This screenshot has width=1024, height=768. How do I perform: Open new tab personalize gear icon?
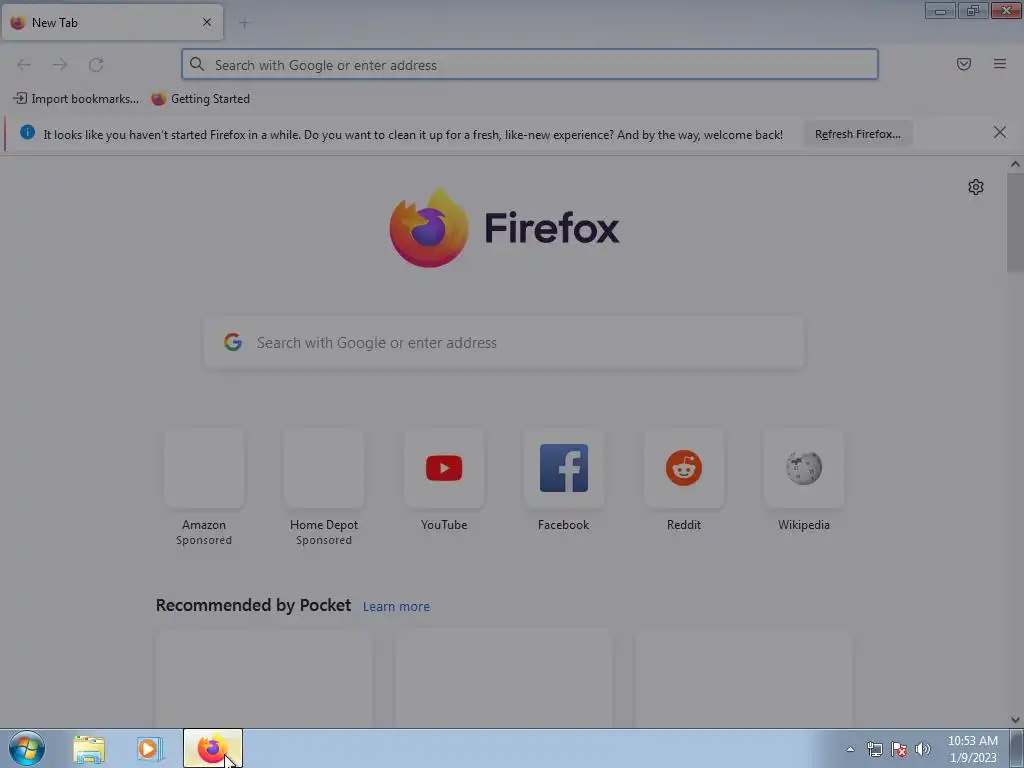(x=976, y=187)
